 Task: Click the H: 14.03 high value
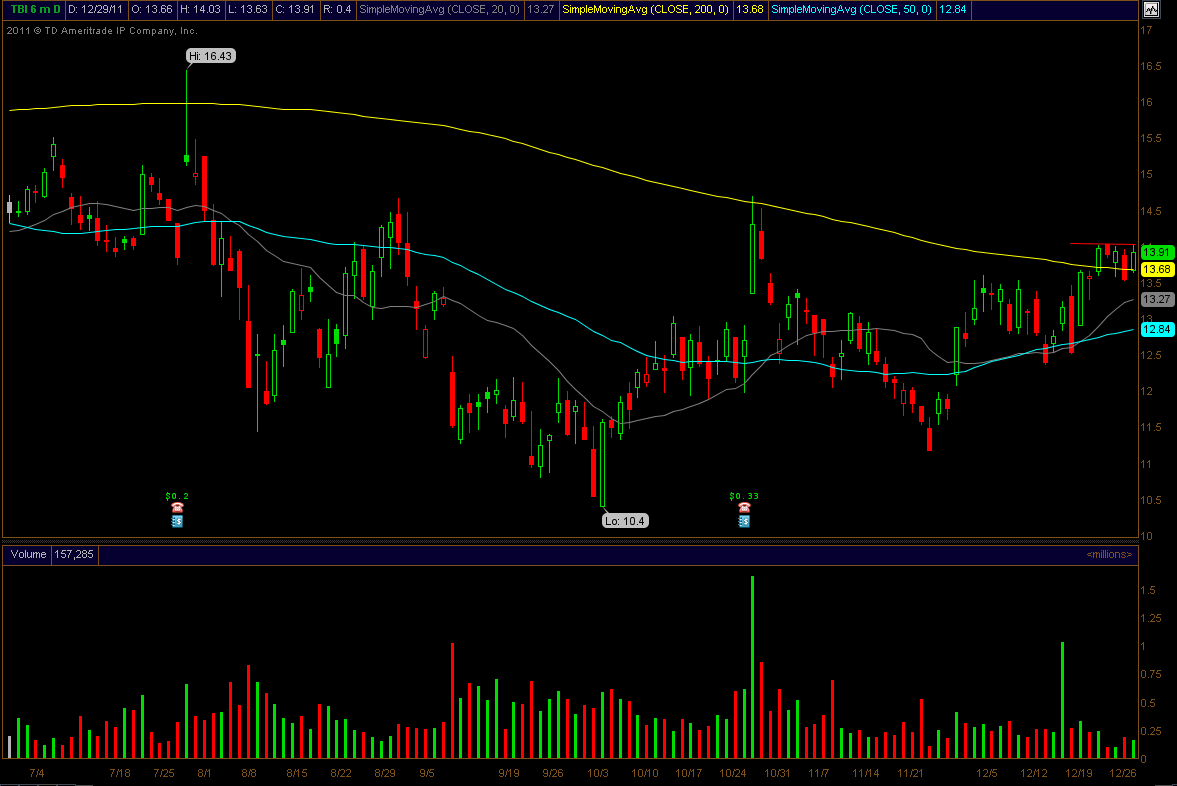click(x=200, y=9)
